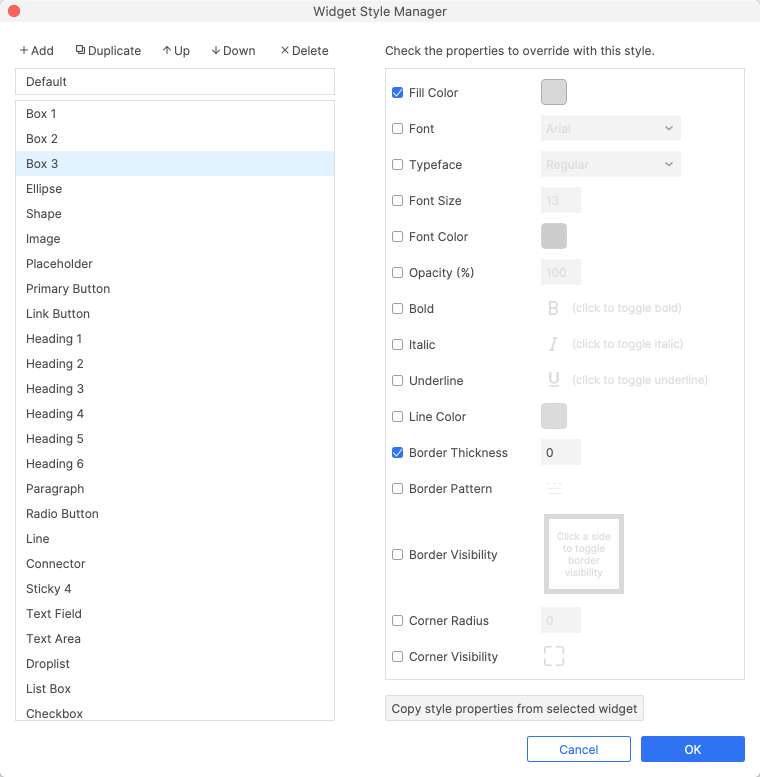Viewport: 760px width, 777px height.
Task: Check the Border Pattern checkbox
Action: coord(397,489)
